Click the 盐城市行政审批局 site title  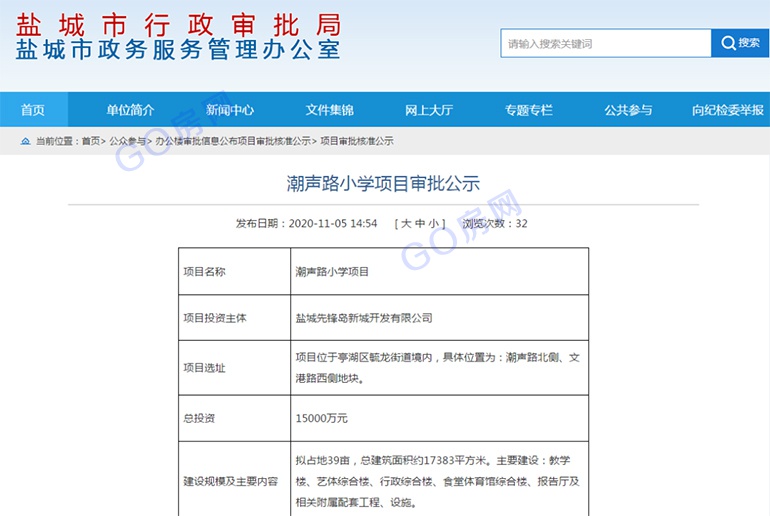pos(179,25)
